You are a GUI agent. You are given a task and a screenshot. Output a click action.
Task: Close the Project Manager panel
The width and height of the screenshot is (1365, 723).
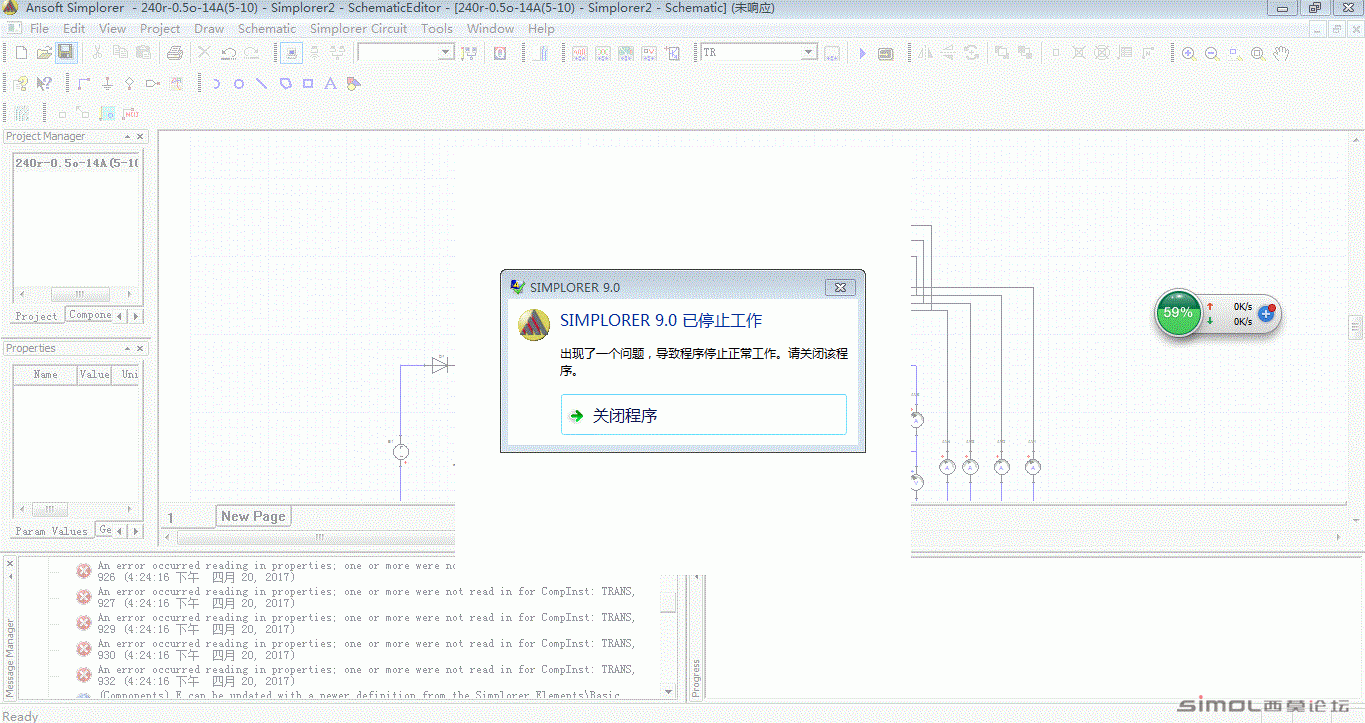(x=140, y=136)
